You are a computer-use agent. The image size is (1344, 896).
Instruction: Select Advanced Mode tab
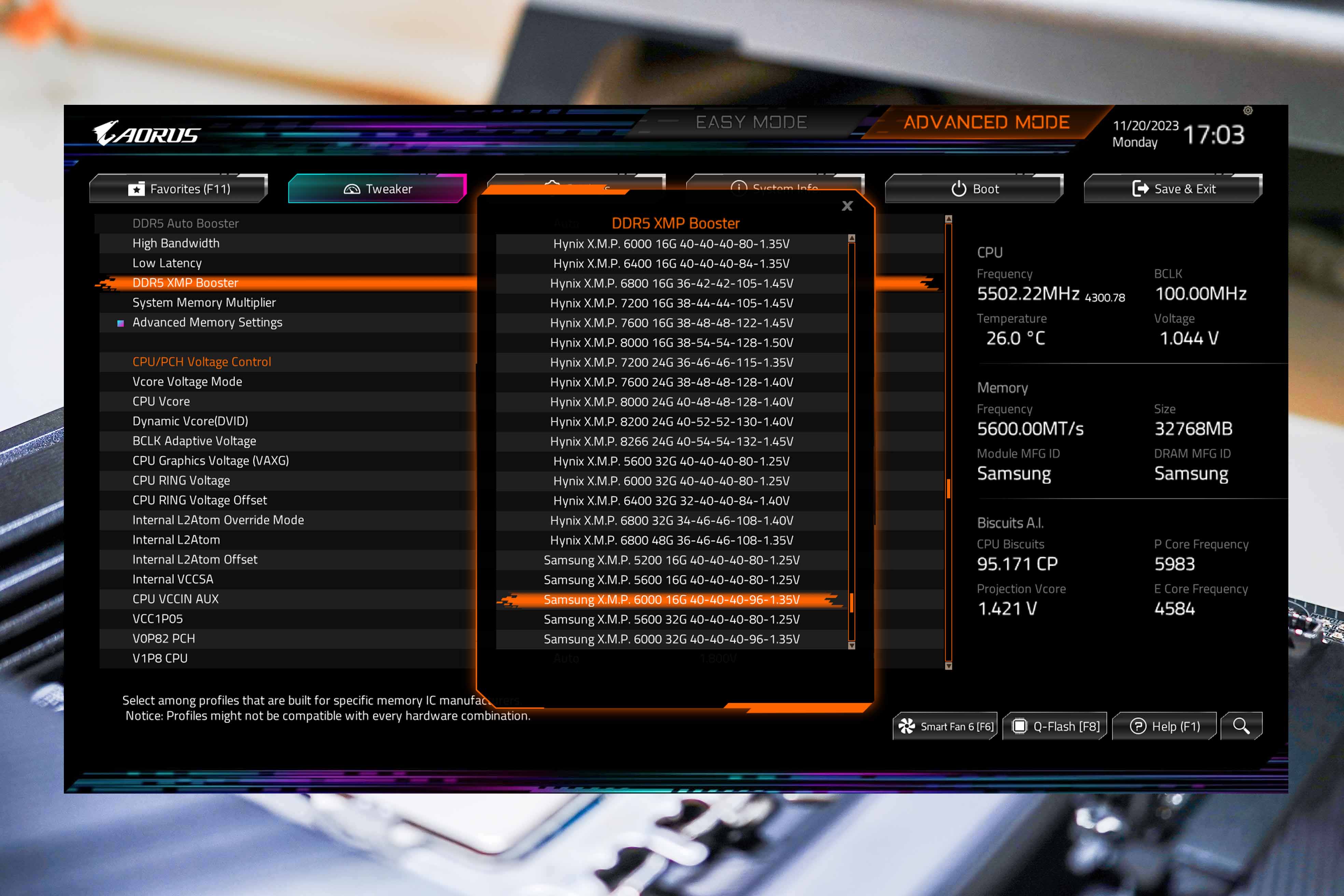(986, 122)
